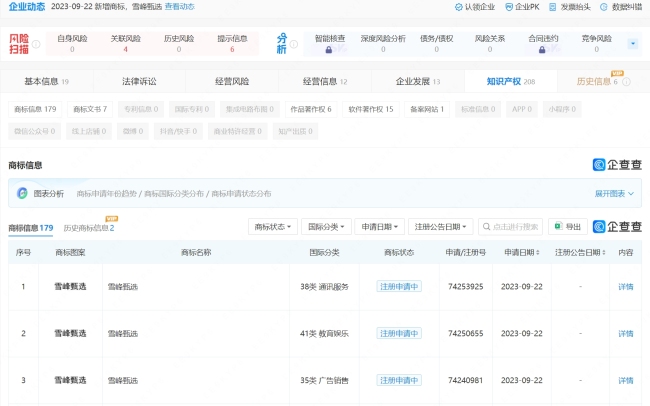Click the Excel 导出 export icon
This screenshot has height=406, width=650.
click(558, 227)
